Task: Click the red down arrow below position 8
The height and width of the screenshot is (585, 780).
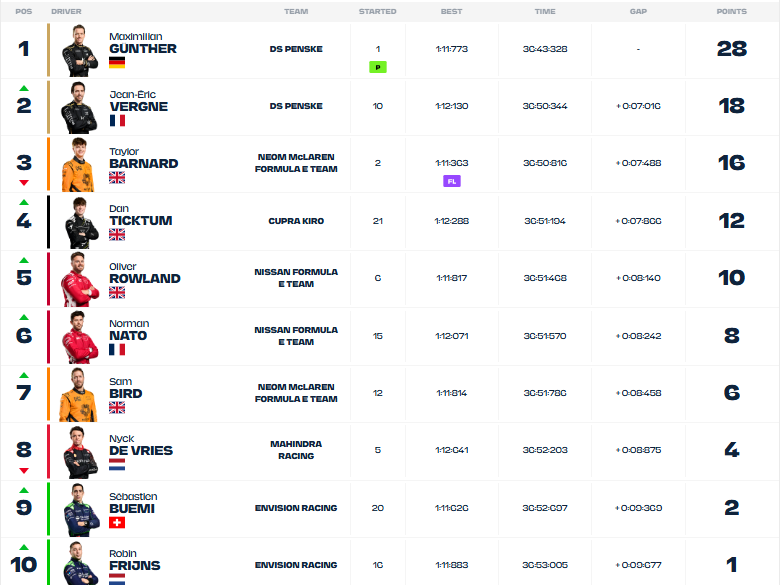Action: pyautogui.click(x=23, y=471)
